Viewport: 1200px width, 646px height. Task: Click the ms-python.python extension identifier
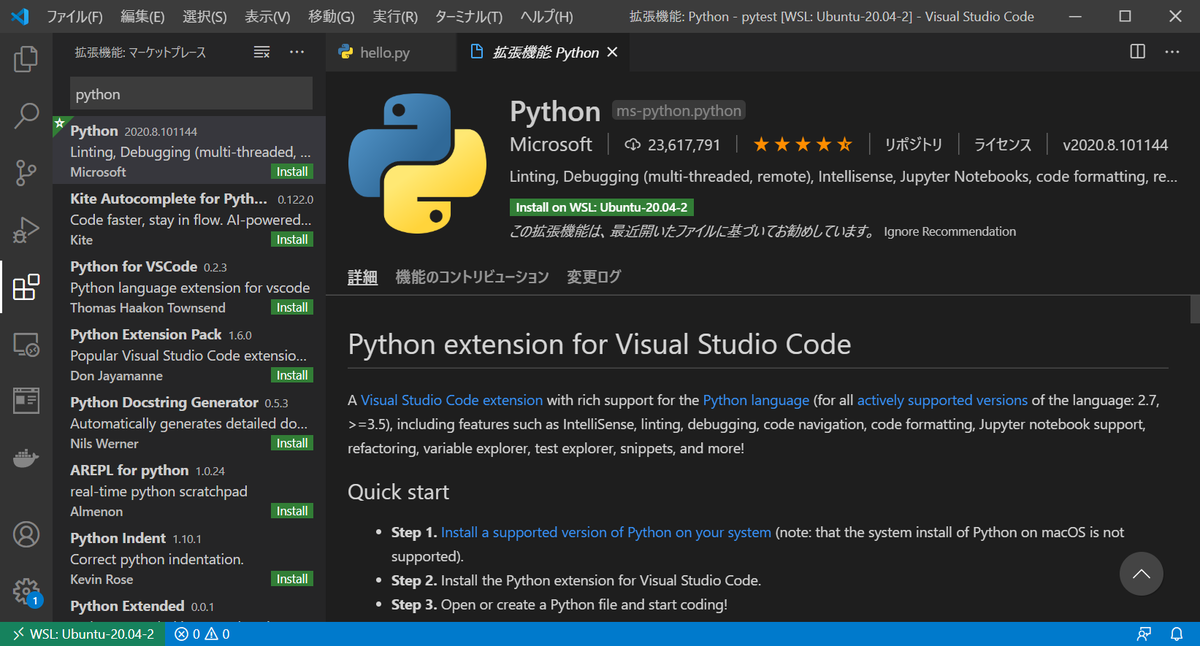click(x=679, y=111)
